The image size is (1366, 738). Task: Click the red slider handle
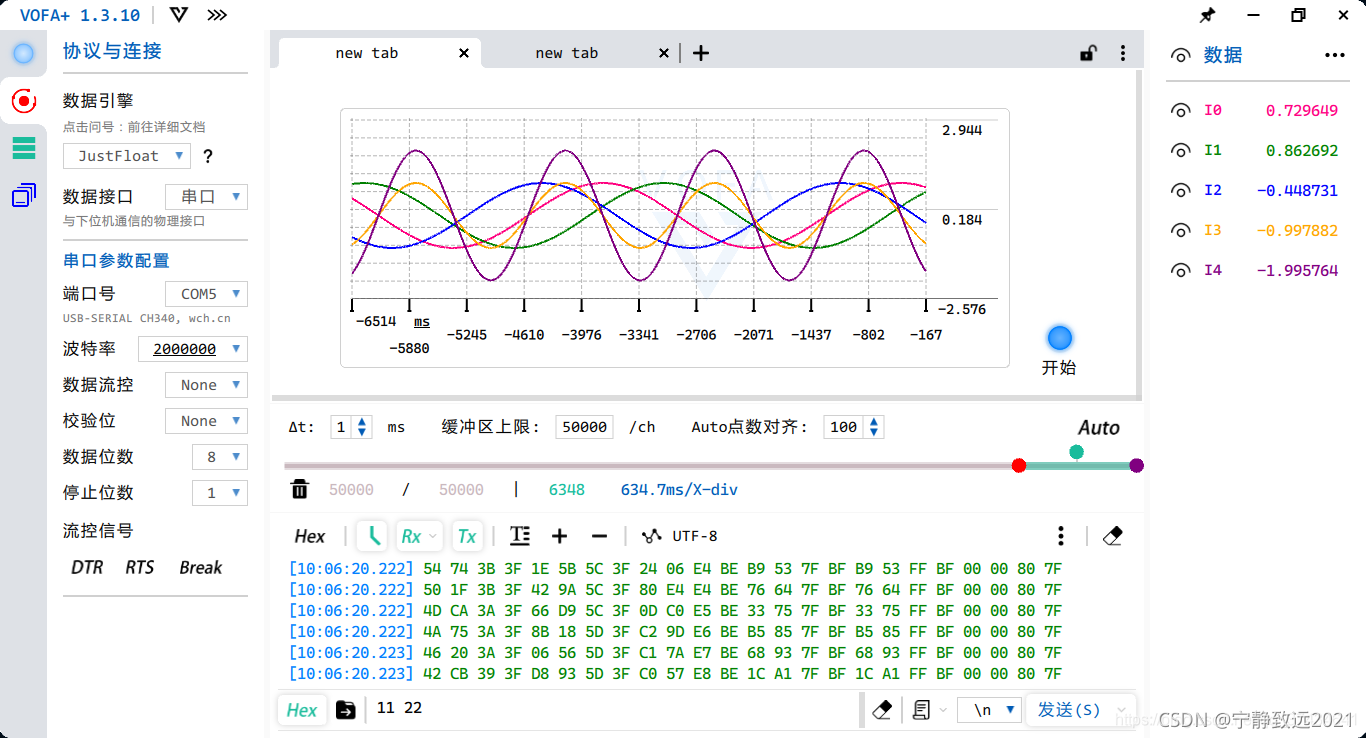pyautogui.click(x=1019, y=465)
